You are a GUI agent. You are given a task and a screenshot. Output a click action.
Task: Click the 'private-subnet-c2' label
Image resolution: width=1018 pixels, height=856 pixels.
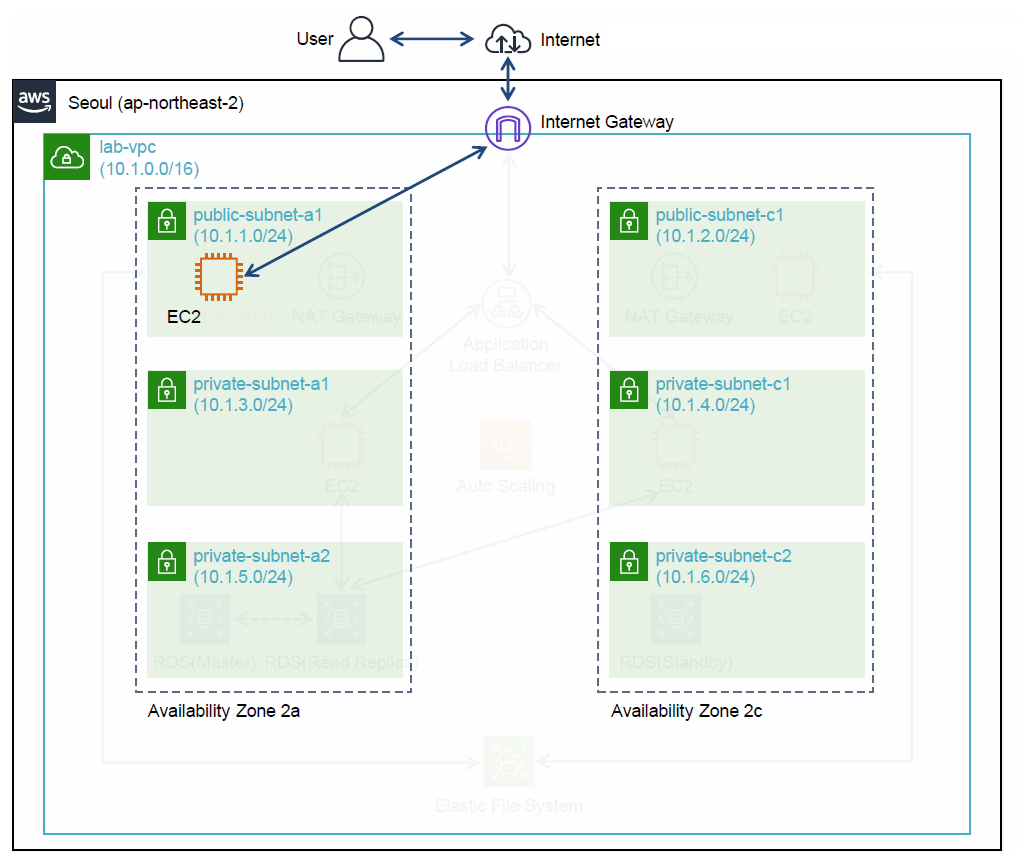(724, 556)
